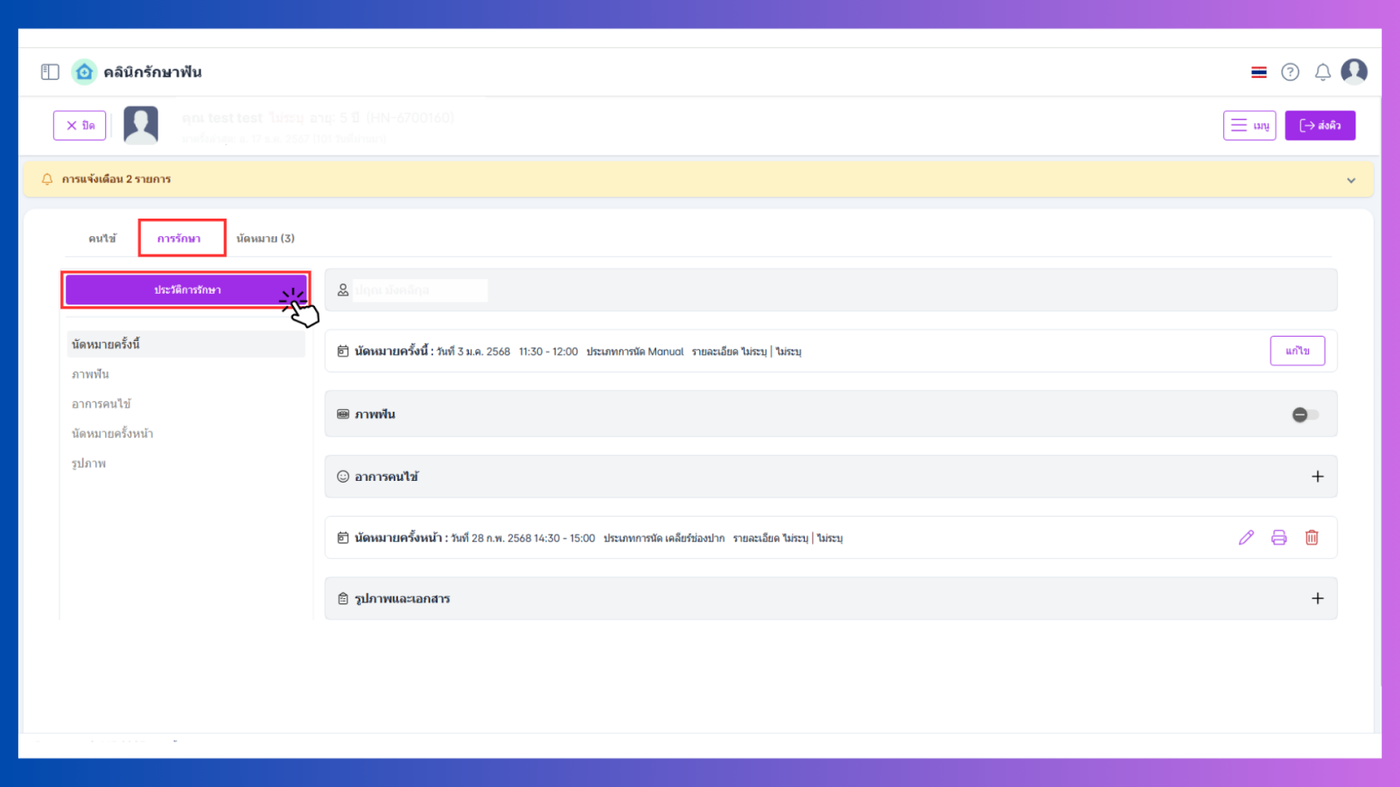
Task: Click the doctor selection field
Action: pos(830,290)
